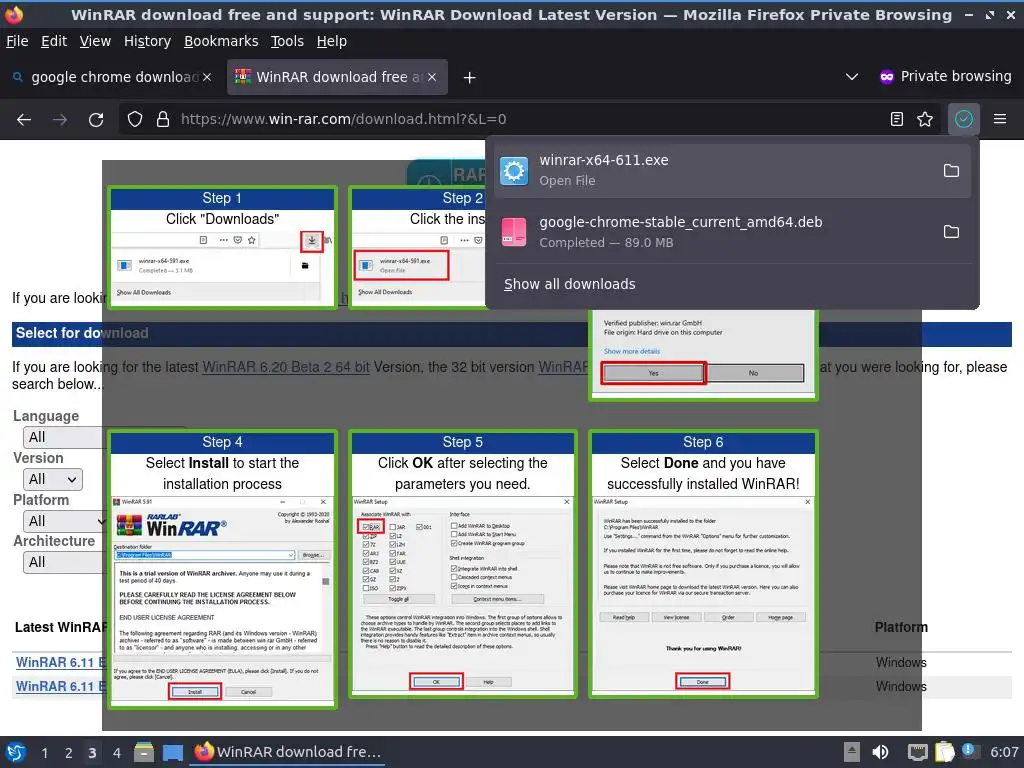Switch to WinRAR download free tab
1024x768 pixels.
pos(337,77)
